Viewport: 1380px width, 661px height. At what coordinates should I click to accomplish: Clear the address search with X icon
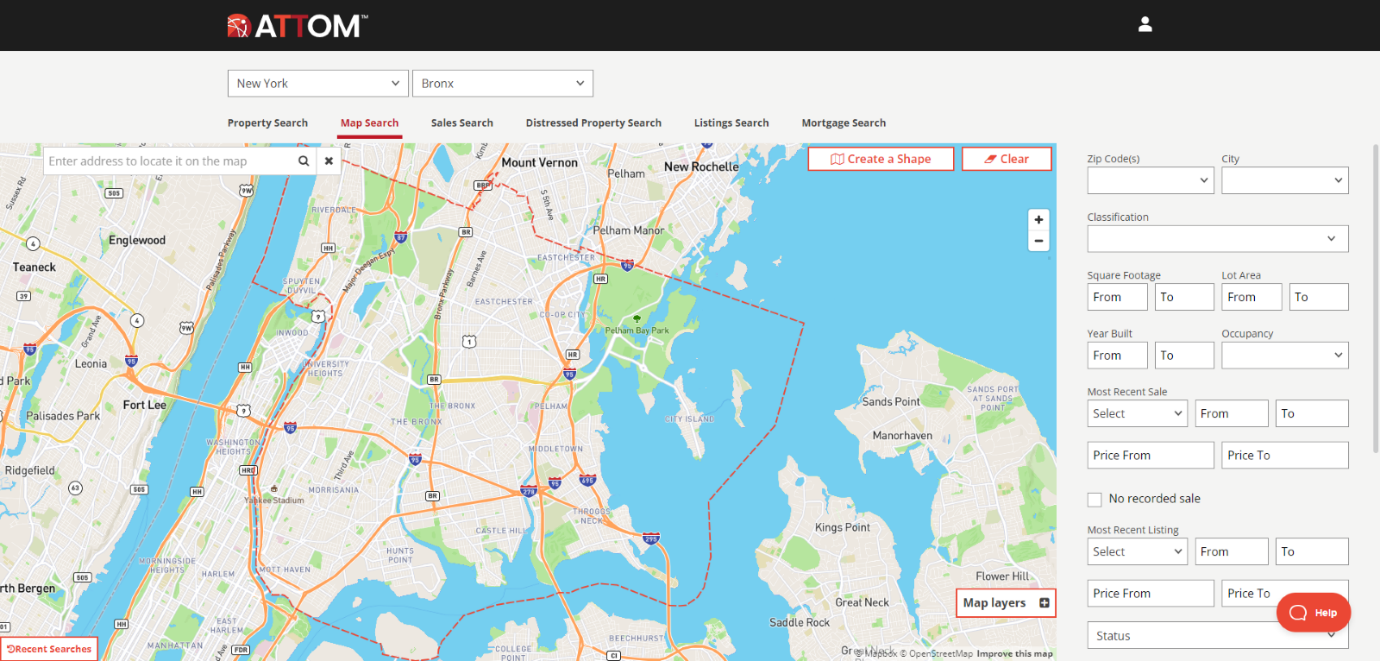click(329, 161)
